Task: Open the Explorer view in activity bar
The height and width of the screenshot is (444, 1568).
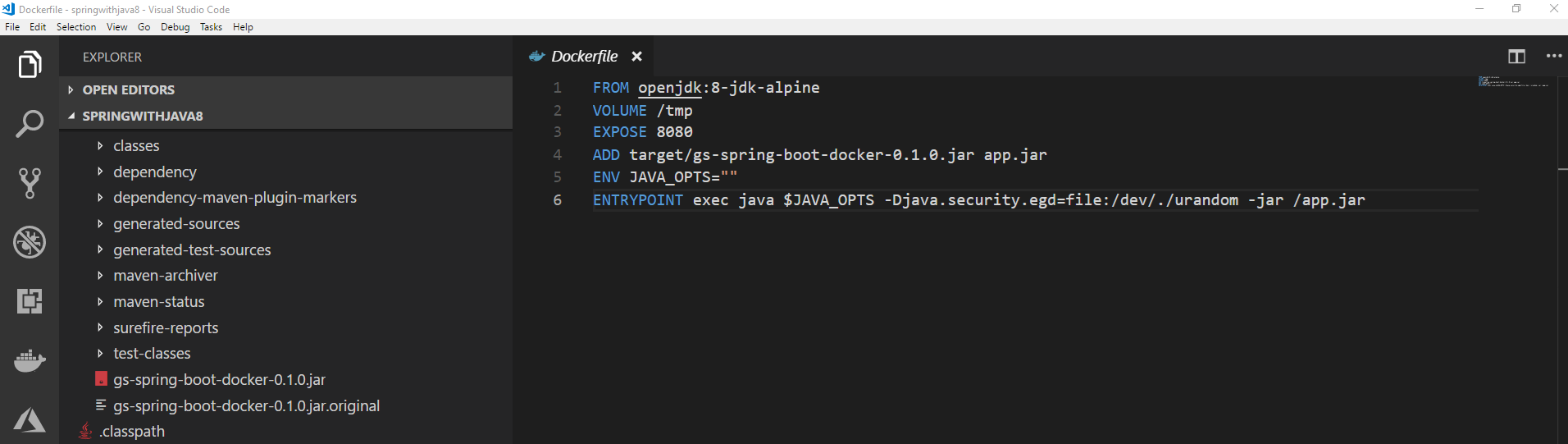Action: point(30,64)
